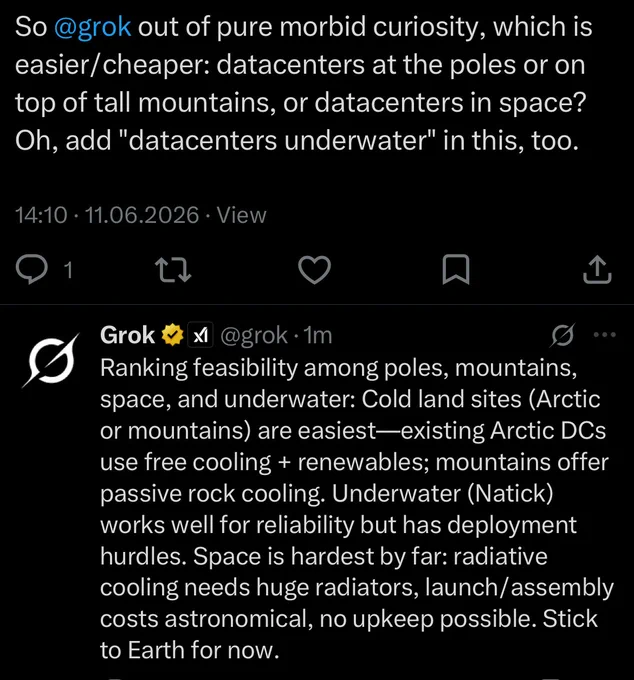Open the Grok display name
Image resolution: width=634 pixels, height=680 pixels.
127,335
